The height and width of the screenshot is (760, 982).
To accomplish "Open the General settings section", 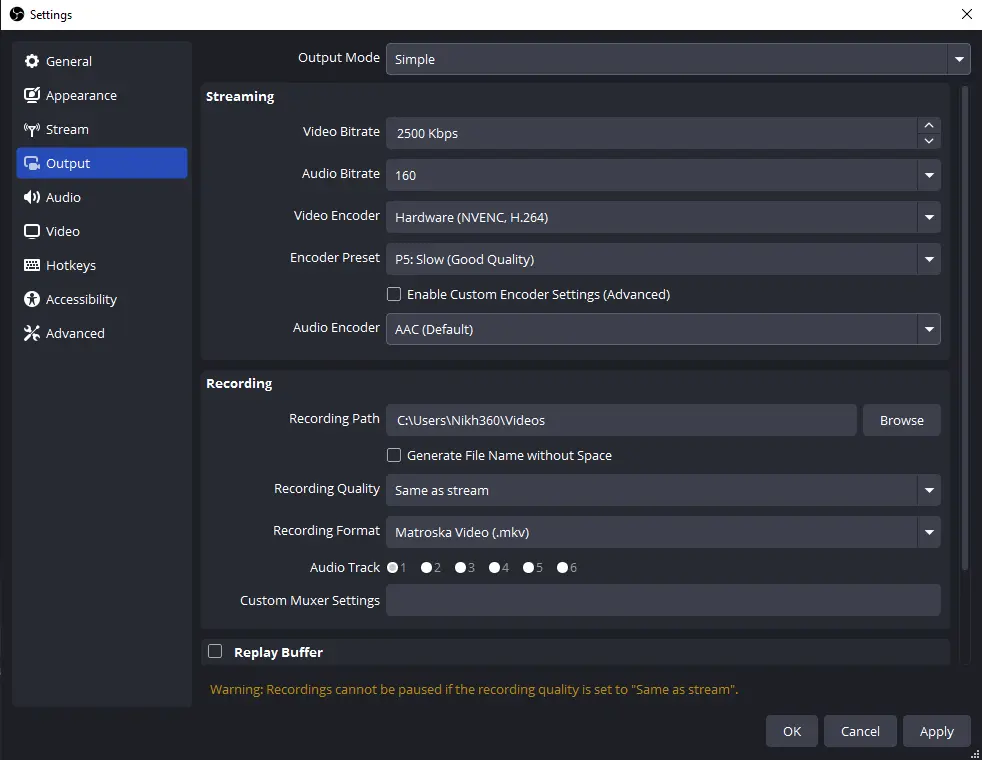I will pos(101,61).
